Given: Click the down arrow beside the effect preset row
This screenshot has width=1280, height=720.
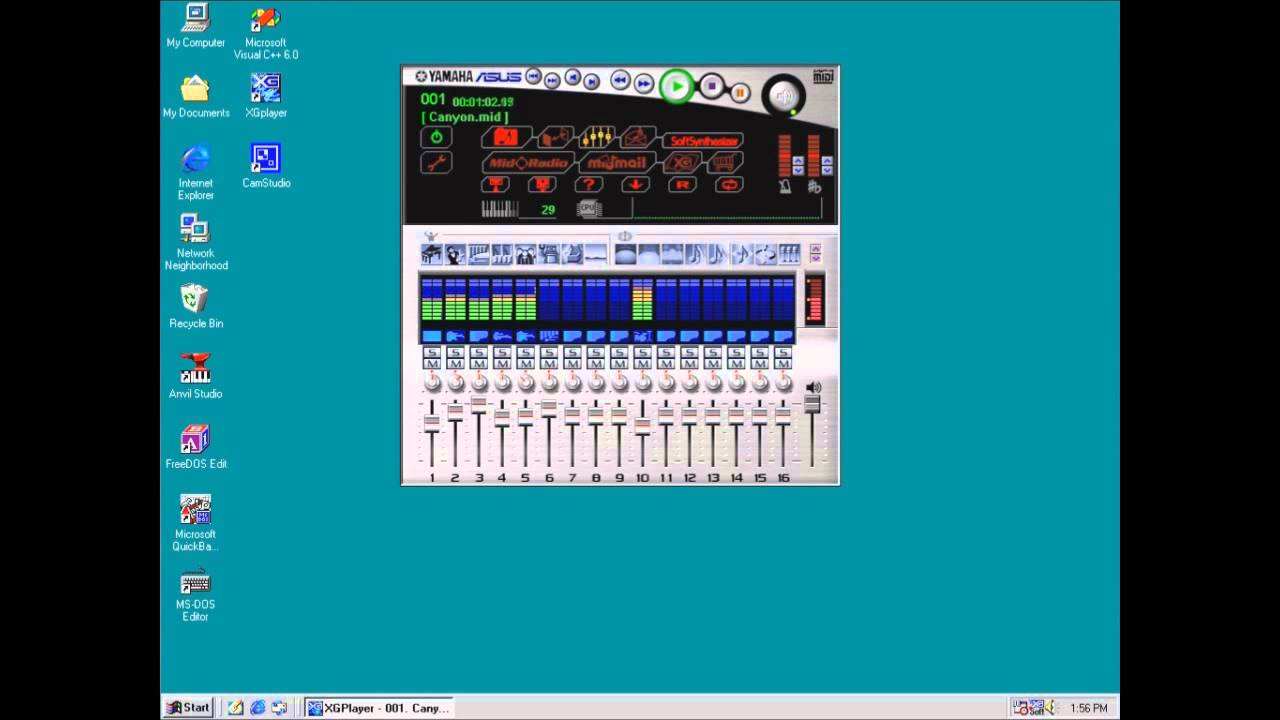Looking at the screenshot, I should [x=816, y=257].
